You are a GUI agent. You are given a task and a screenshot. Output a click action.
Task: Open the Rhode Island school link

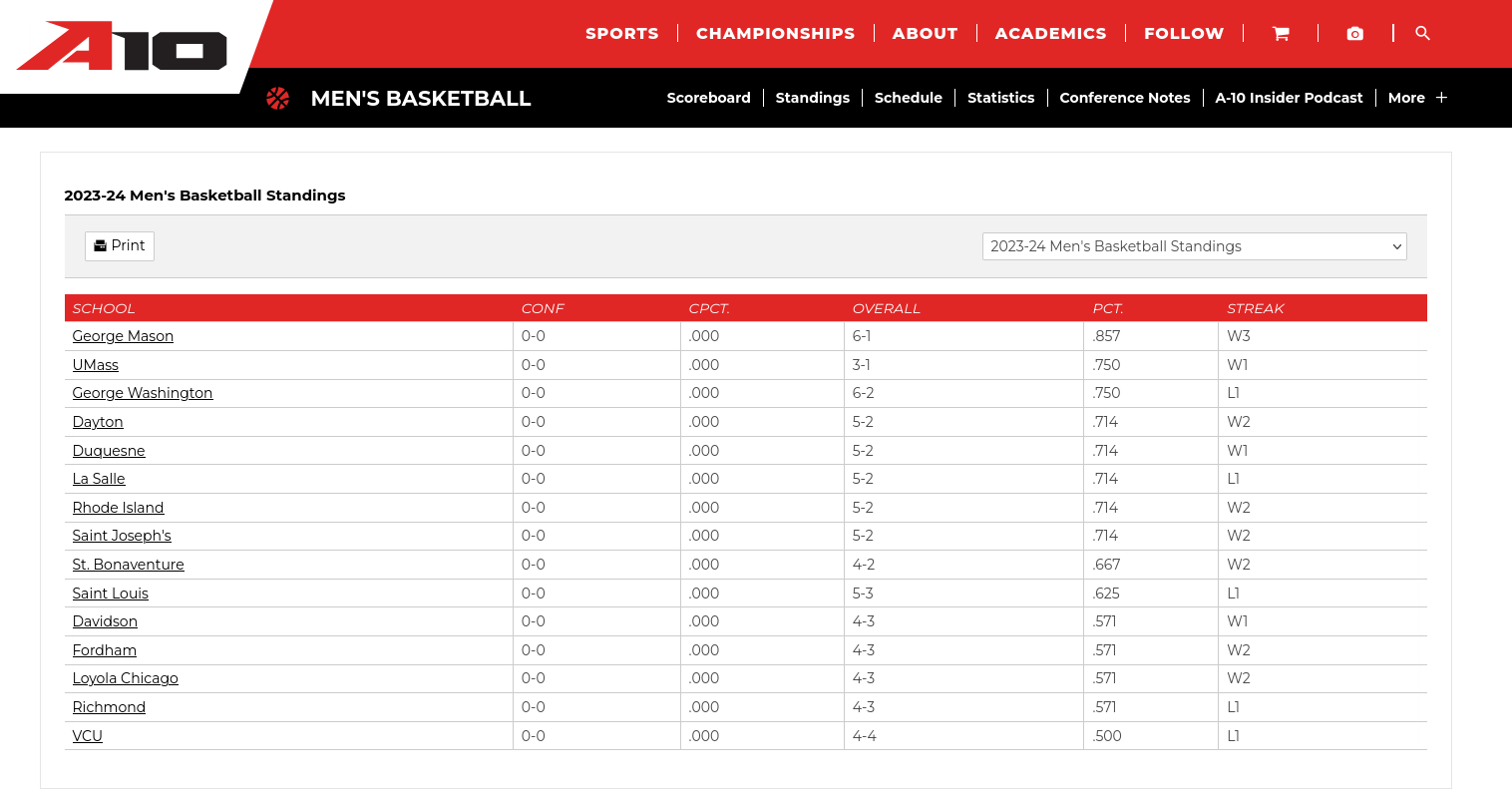[118, 508]
